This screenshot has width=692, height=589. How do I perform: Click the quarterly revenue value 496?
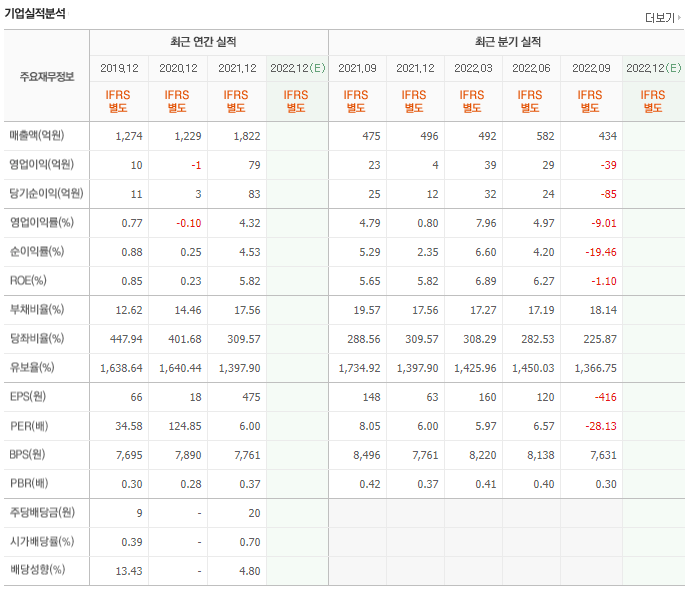pyautogui.click(x=429, y=136)
